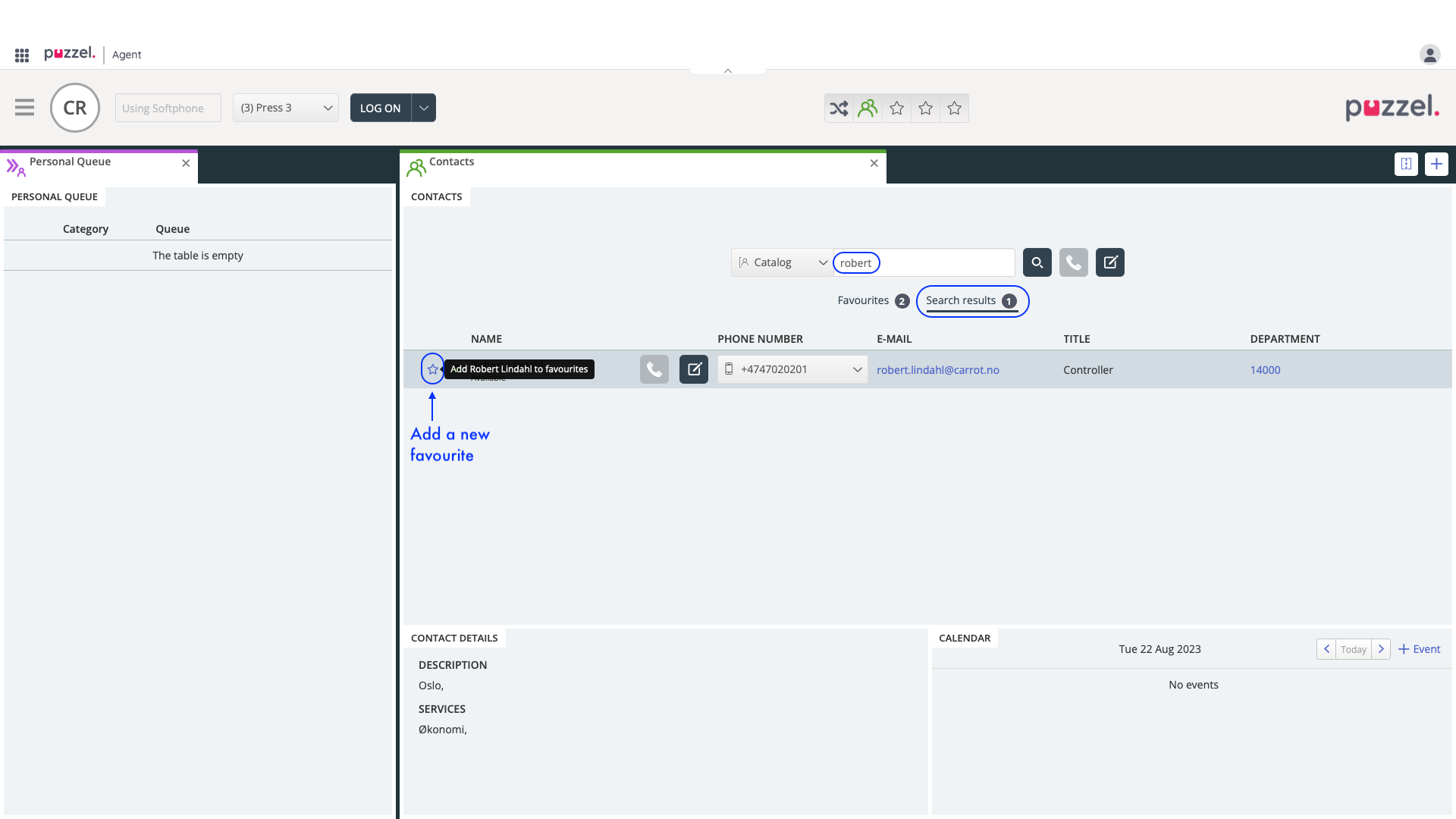Add Robert Lindahl to favourites star
The image size is (1456, 819).
[x=432, y=369]
